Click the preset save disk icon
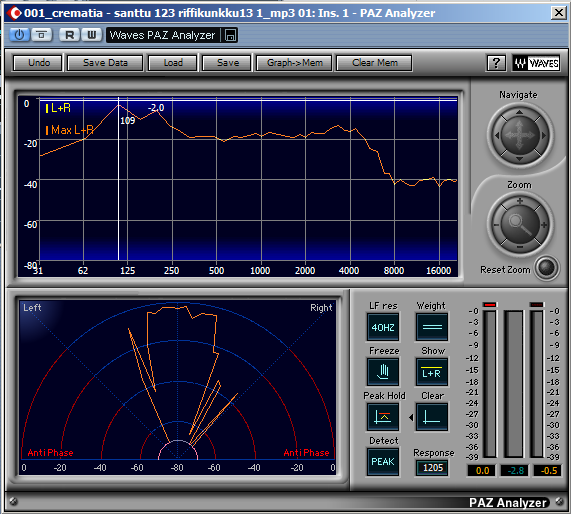The width and height of the screenshot is (571, 514). [x=230, y=35]
